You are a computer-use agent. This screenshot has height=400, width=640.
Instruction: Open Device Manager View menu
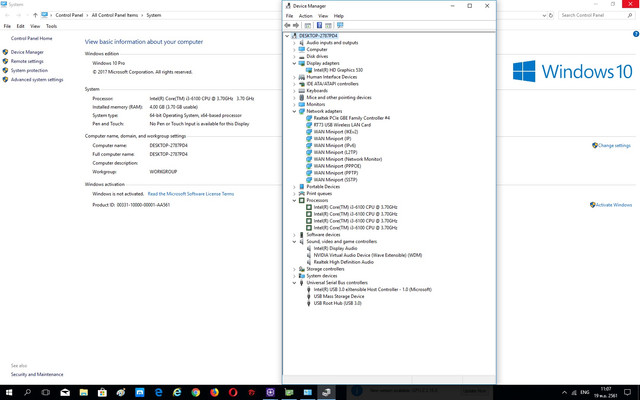323,16
